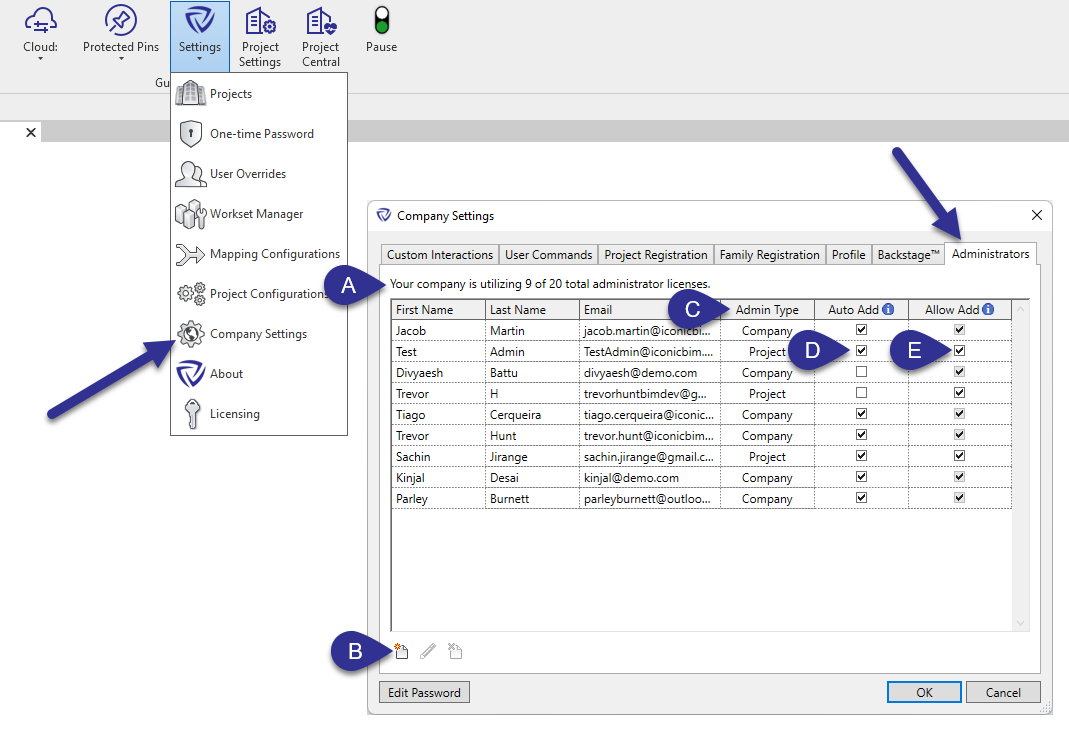Click the Project Settings ribbon icon

pos(260,37)
